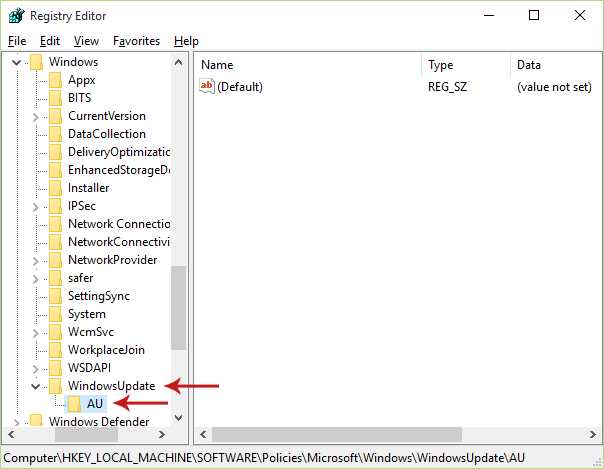
Task: Click the NetworkProvider folder icon
Action: pyautogui.click(x=55, y=260)
